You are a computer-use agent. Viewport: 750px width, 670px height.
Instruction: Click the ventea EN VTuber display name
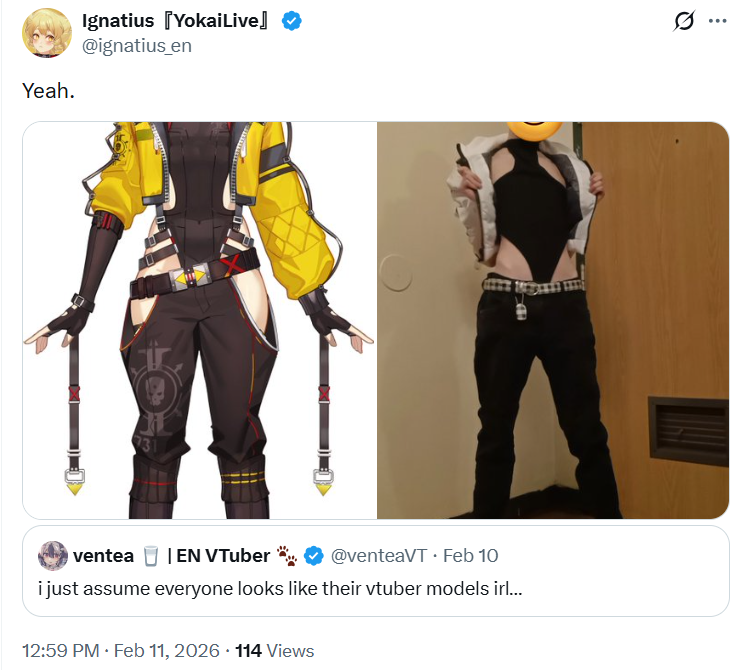pos(171,556)
